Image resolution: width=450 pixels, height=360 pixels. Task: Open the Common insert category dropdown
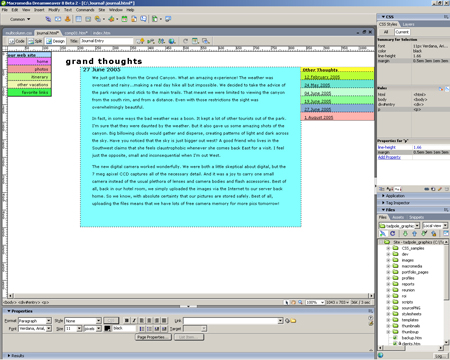[x=20, y=19]
